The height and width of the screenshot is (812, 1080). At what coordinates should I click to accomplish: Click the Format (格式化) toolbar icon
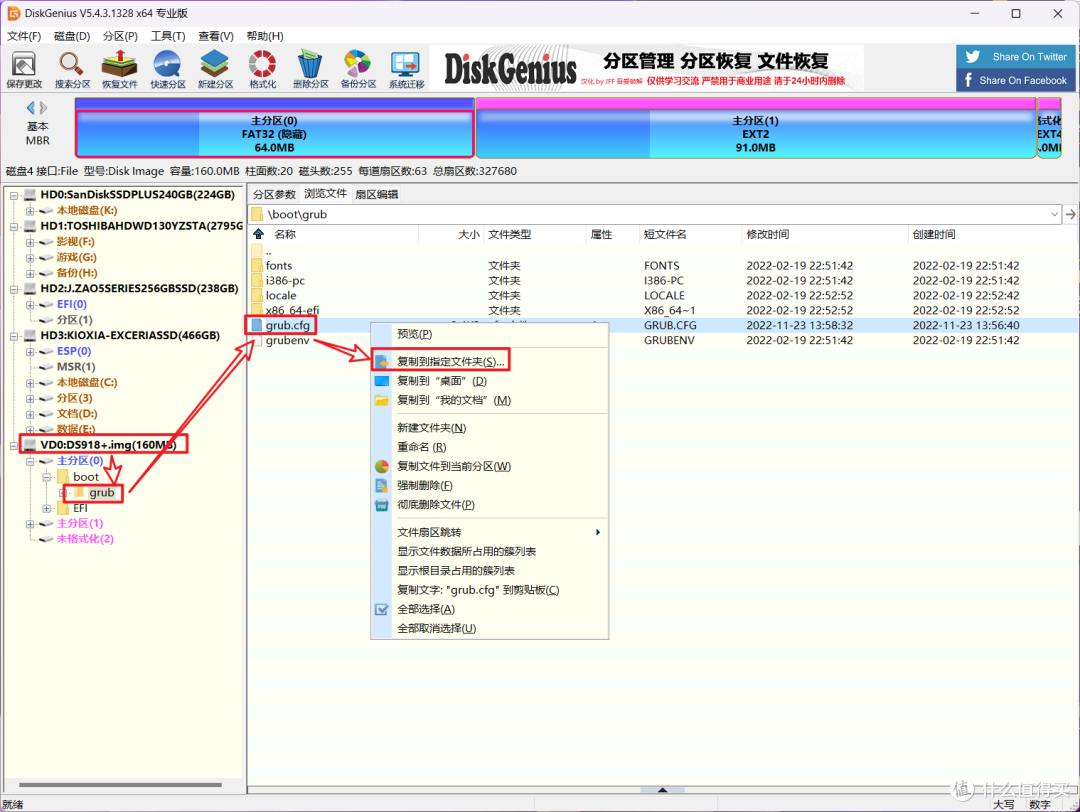tap(263, 68)
